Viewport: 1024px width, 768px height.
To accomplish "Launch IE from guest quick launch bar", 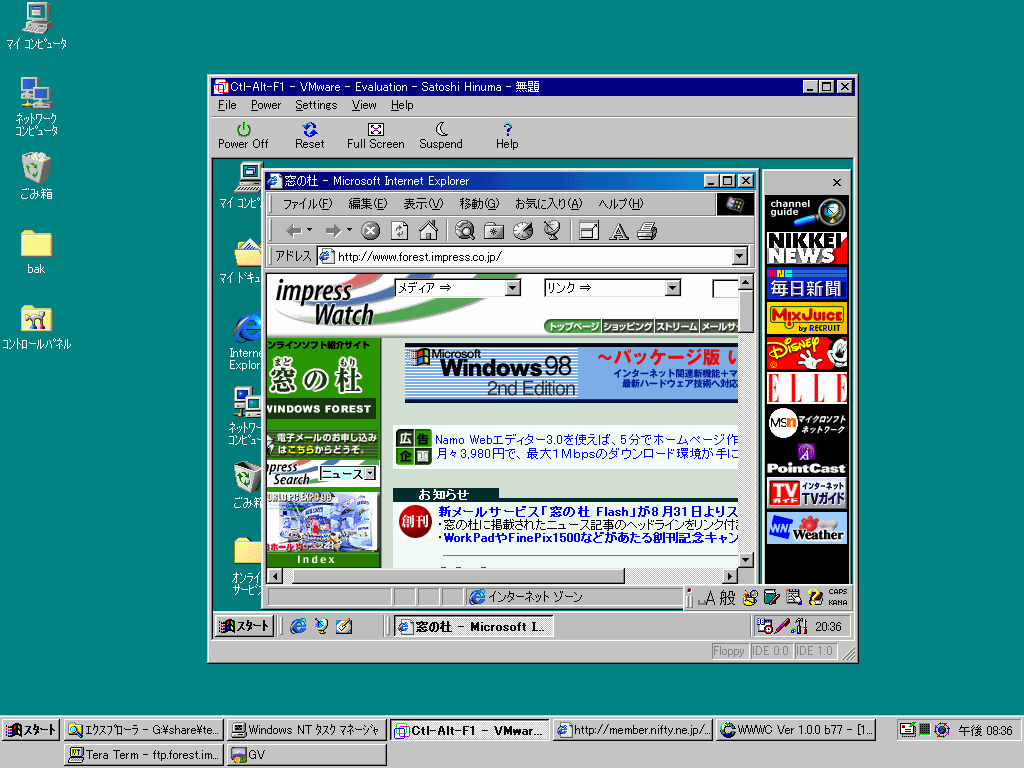I will click(x=298, y=626).
